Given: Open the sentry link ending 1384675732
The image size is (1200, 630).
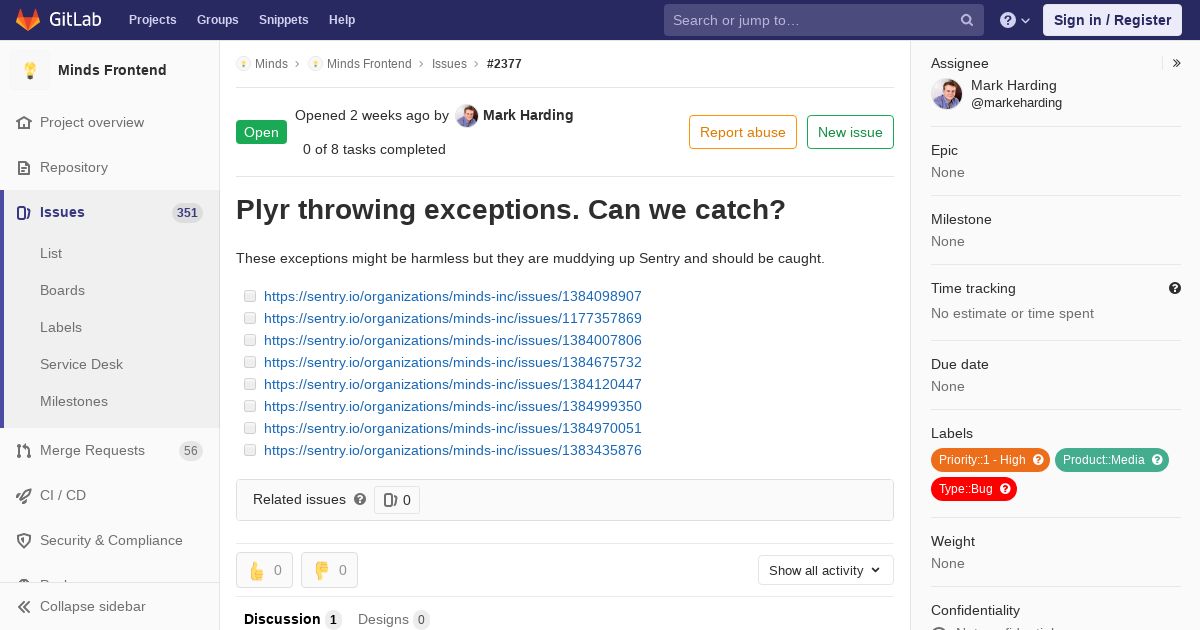Looking at the screenshot, I should pyautogui.click(x=453, y=362).
